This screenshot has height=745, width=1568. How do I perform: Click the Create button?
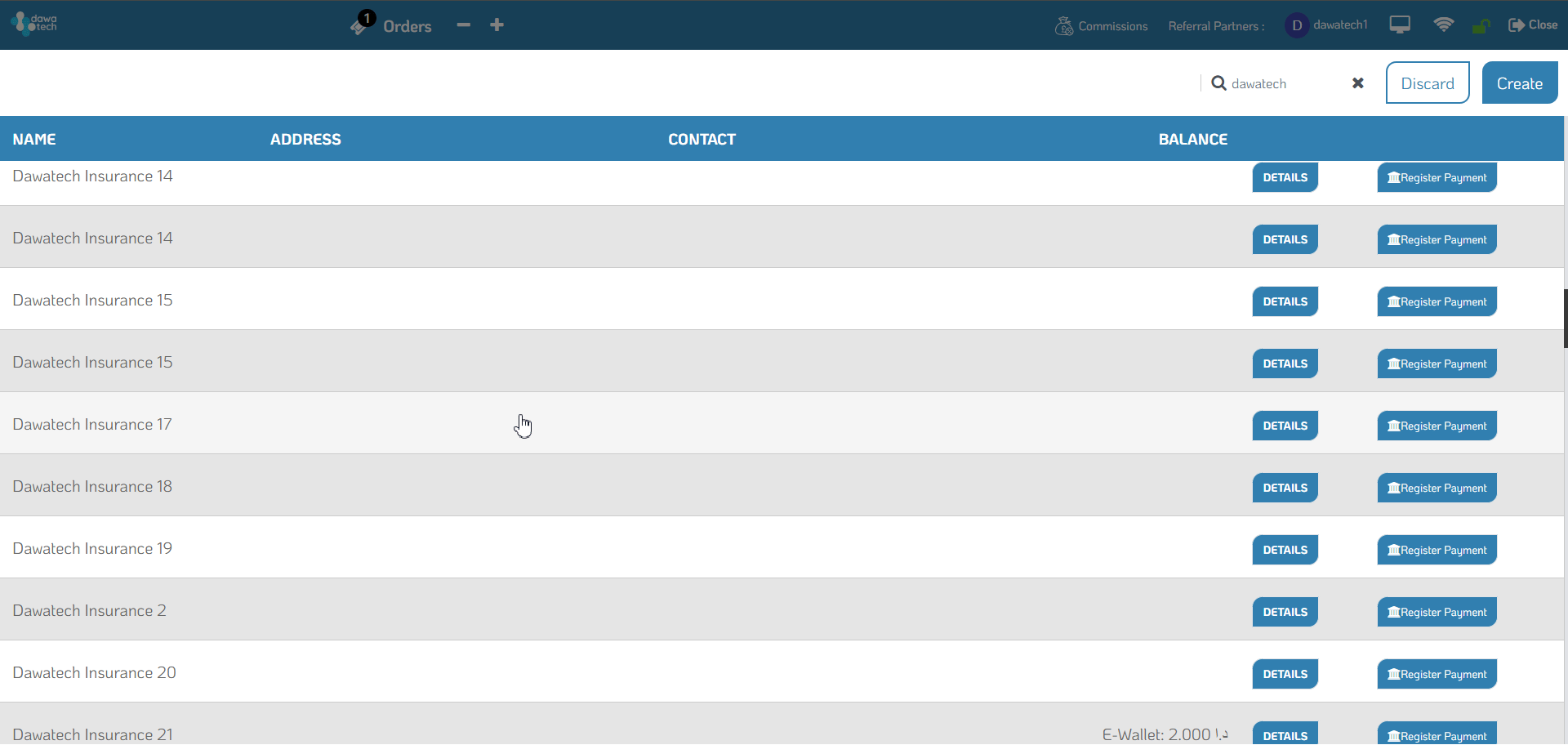pyautogui.click(x=1520, y=83)
